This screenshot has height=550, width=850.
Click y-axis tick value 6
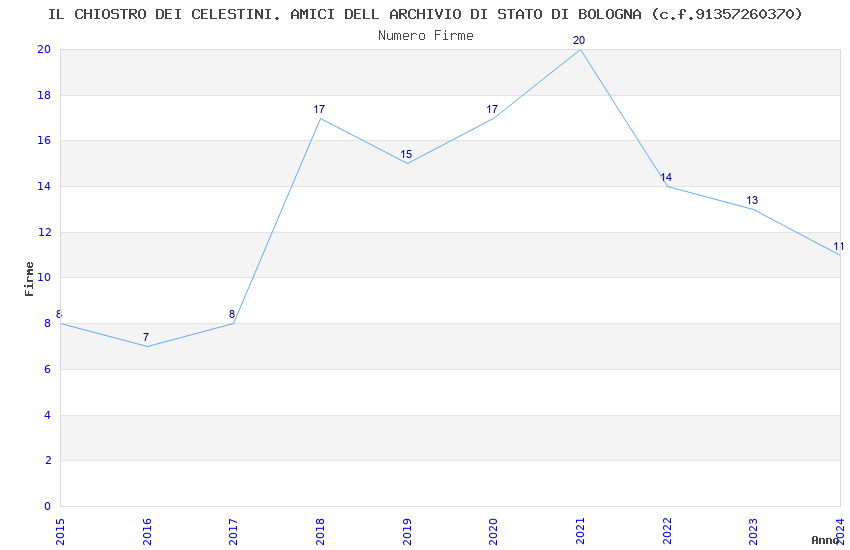pyautogui.click(x=48, y=370)
